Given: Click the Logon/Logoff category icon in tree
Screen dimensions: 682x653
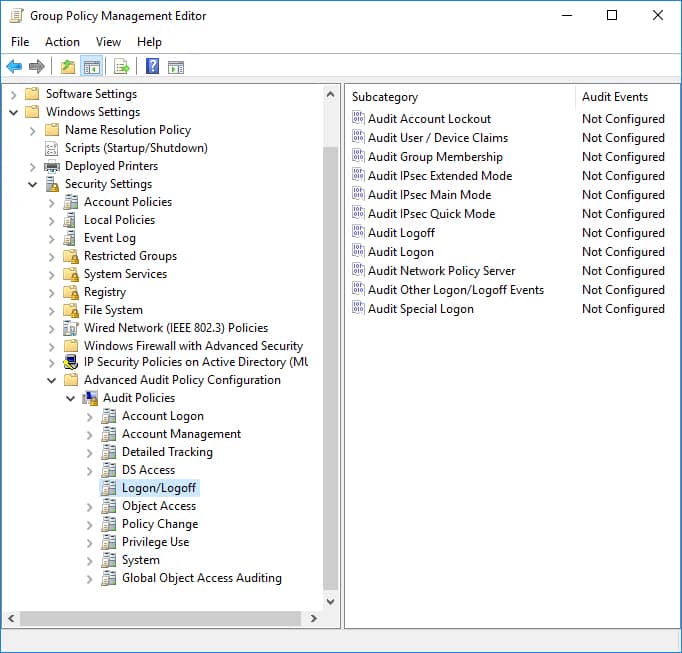Looking at the screenshot, I should coord(109,488).
